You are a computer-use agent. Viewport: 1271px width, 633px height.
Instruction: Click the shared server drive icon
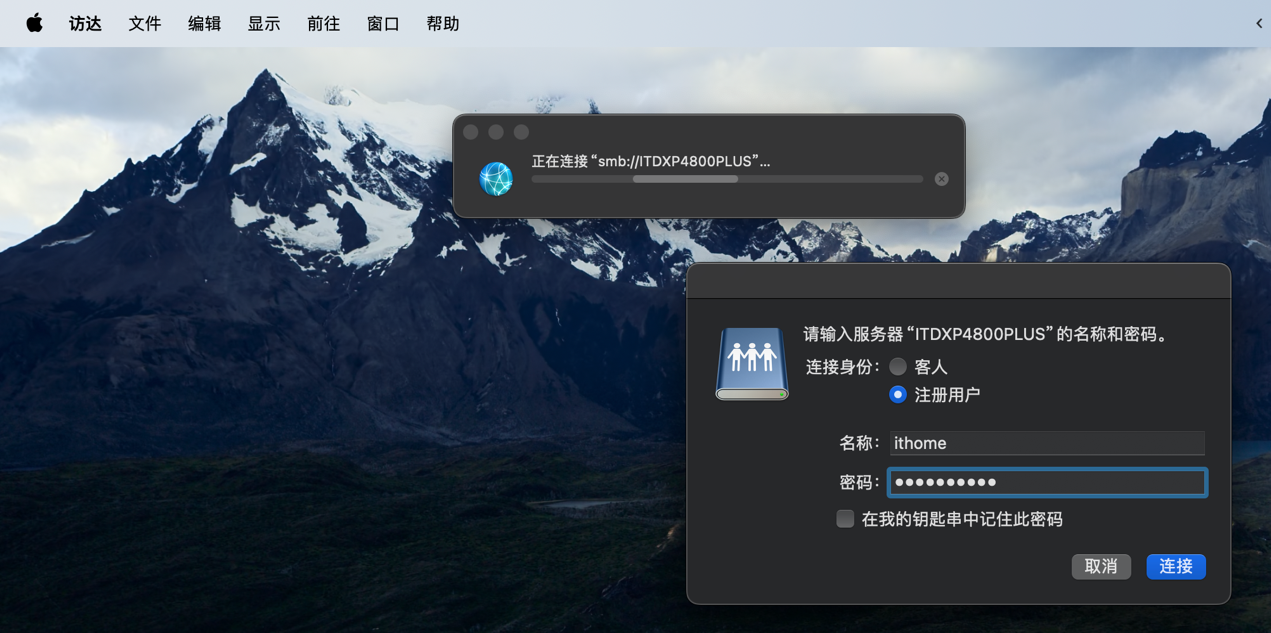[752, 364]
